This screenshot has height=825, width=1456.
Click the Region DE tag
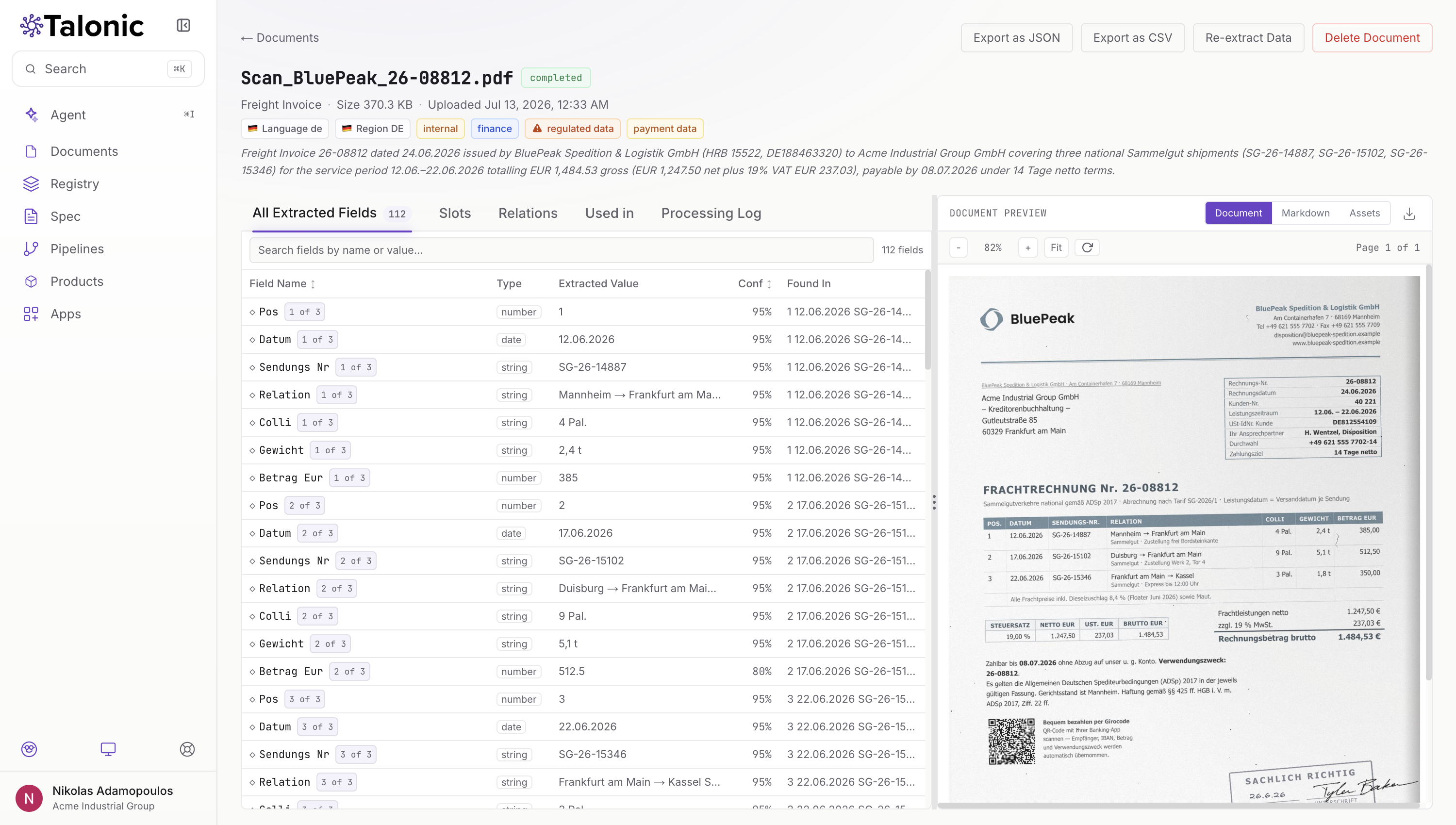pos(373,129)
